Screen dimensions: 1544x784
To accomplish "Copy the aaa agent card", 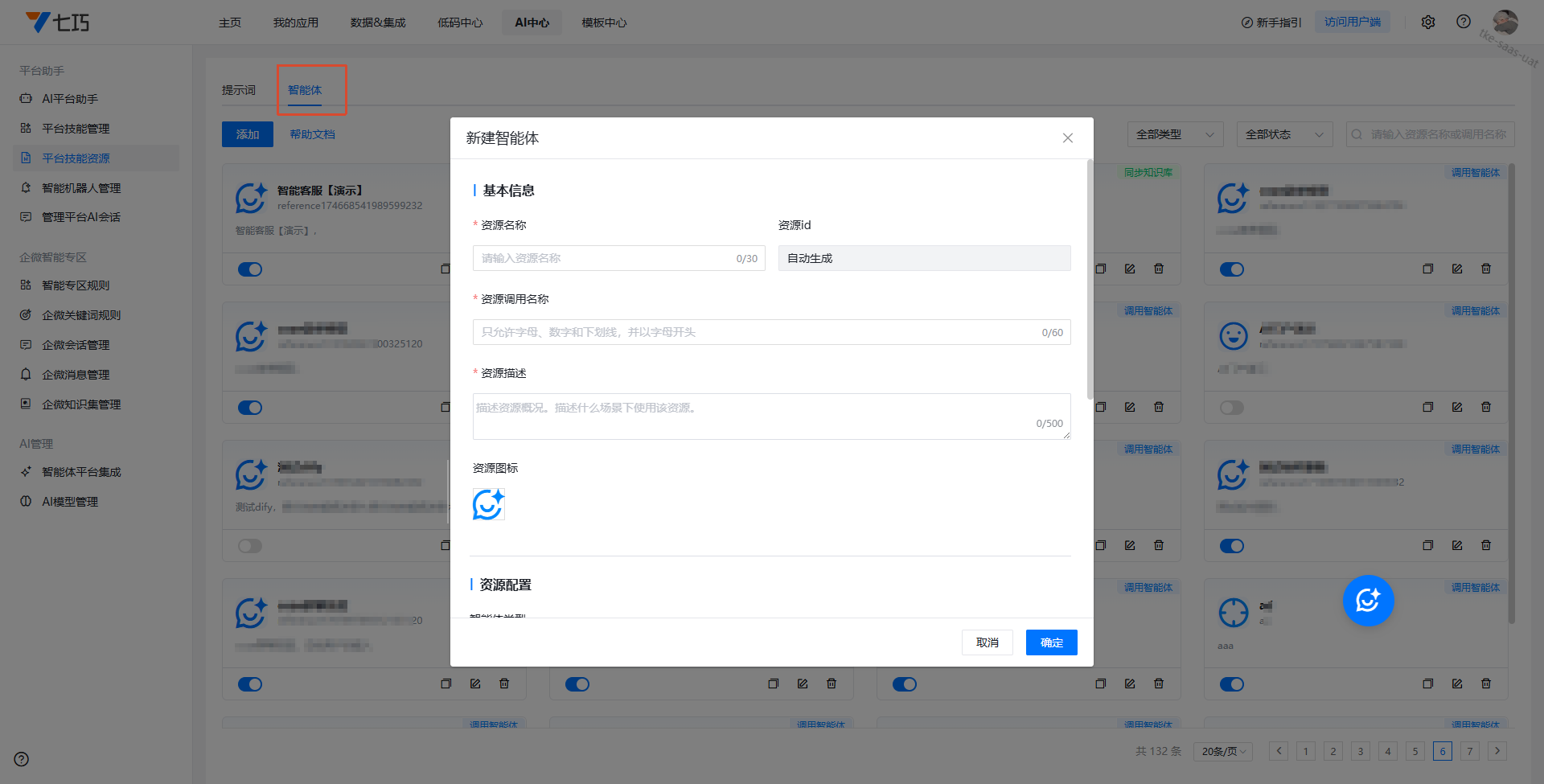I will click(x=1428, y=683).
